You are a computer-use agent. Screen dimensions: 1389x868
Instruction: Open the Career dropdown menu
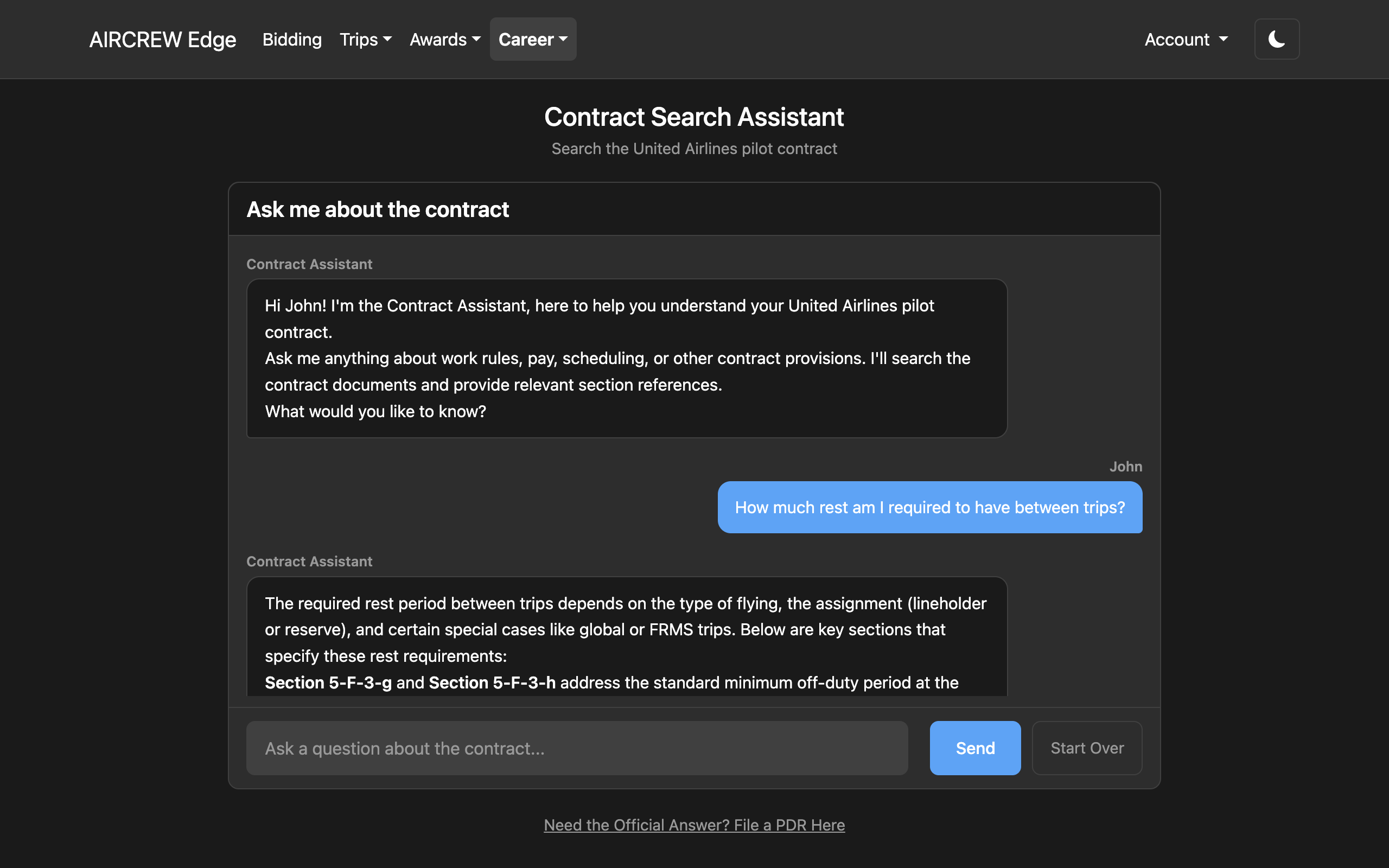[533, 39]
